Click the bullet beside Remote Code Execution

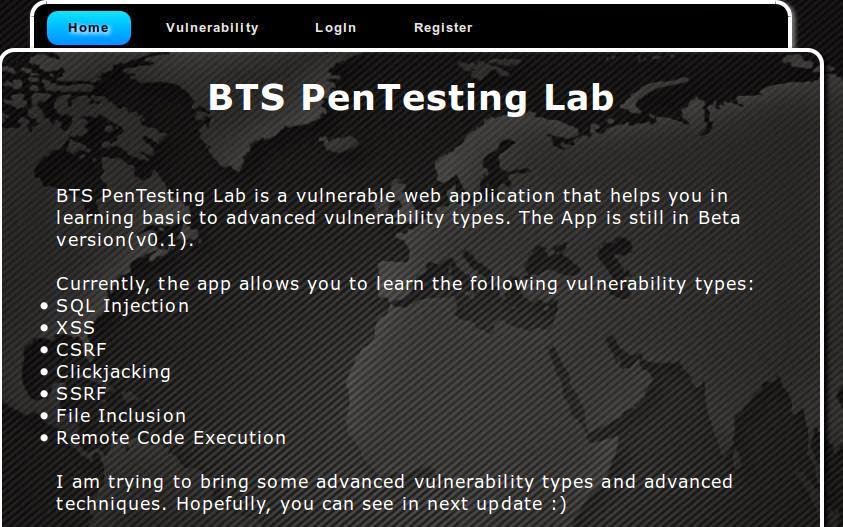45,439
